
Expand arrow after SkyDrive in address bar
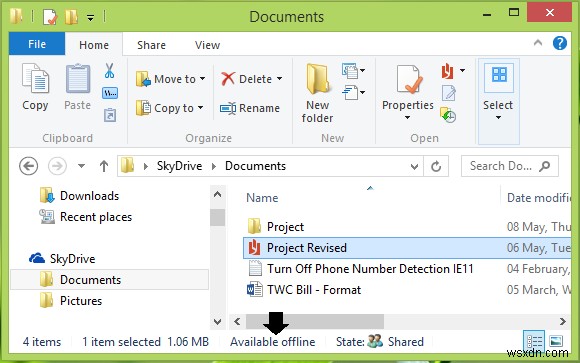pos(214,167)
